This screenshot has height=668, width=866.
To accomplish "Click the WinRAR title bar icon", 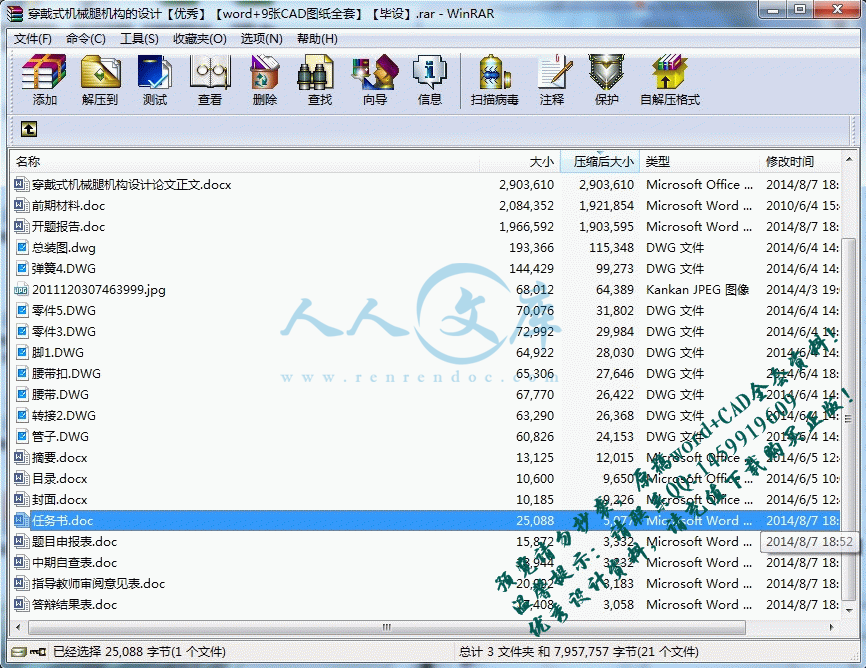I will [15, 13].
